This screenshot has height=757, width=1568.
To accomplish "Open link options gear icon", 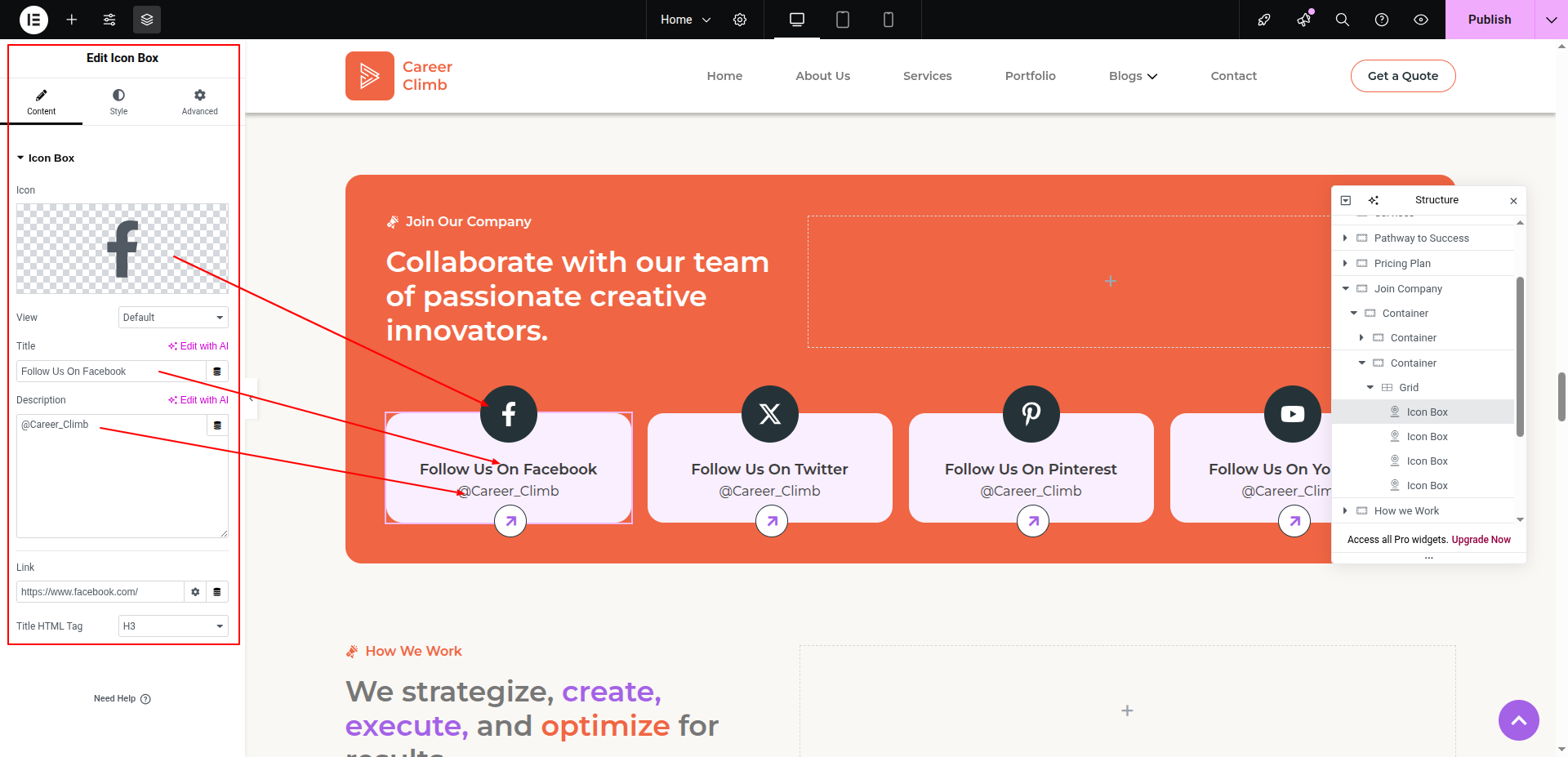I will pos(195,592).
